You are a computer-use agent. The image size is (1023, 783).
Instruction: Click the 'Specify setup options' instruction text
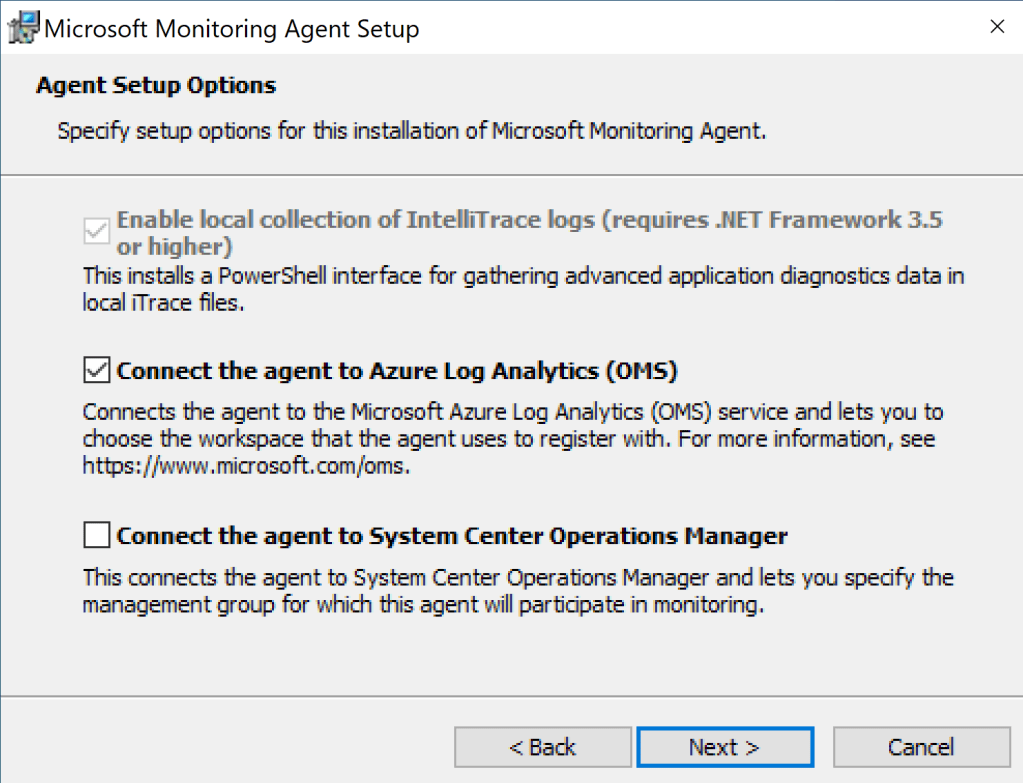[x=411, y=131]
